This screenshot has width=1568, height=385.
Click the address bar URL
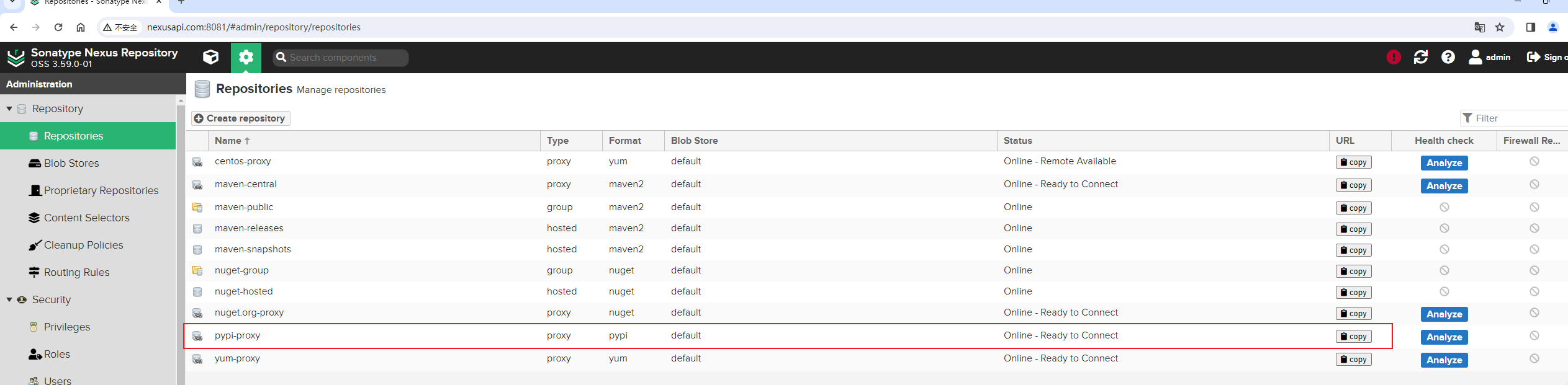coord(254,27)
